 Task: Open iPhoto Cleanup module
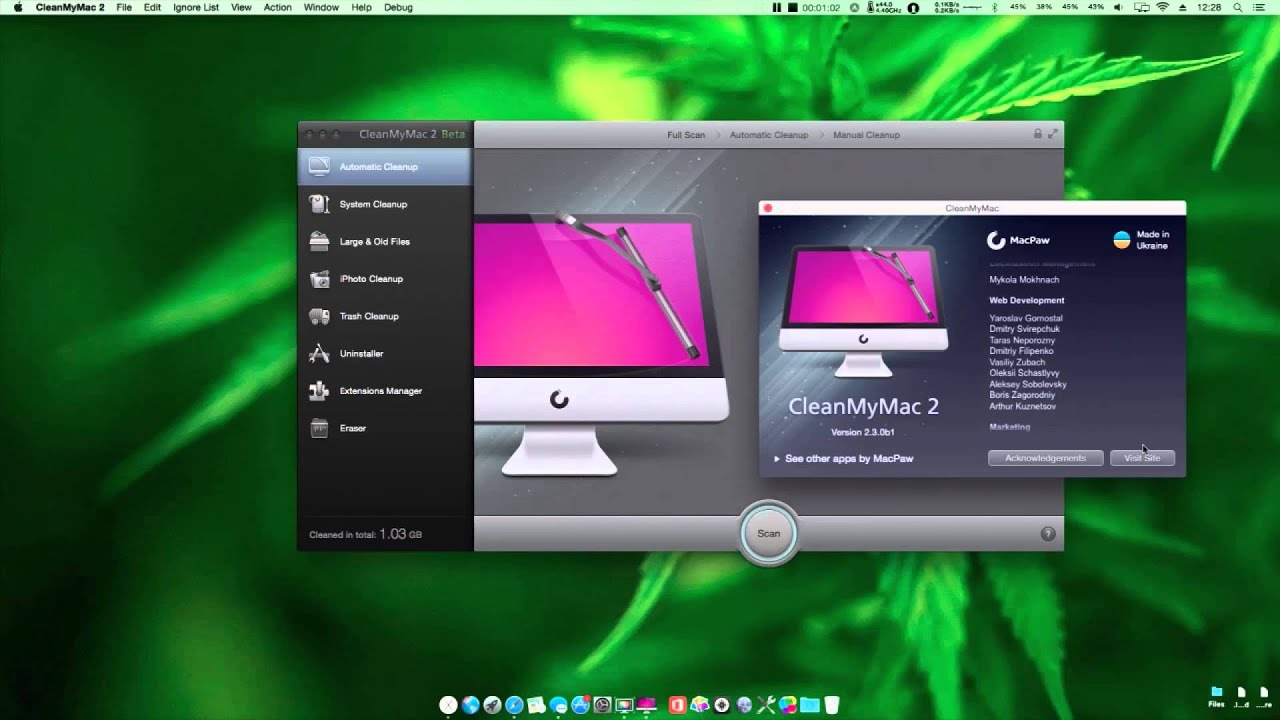[x=385, y=279]
